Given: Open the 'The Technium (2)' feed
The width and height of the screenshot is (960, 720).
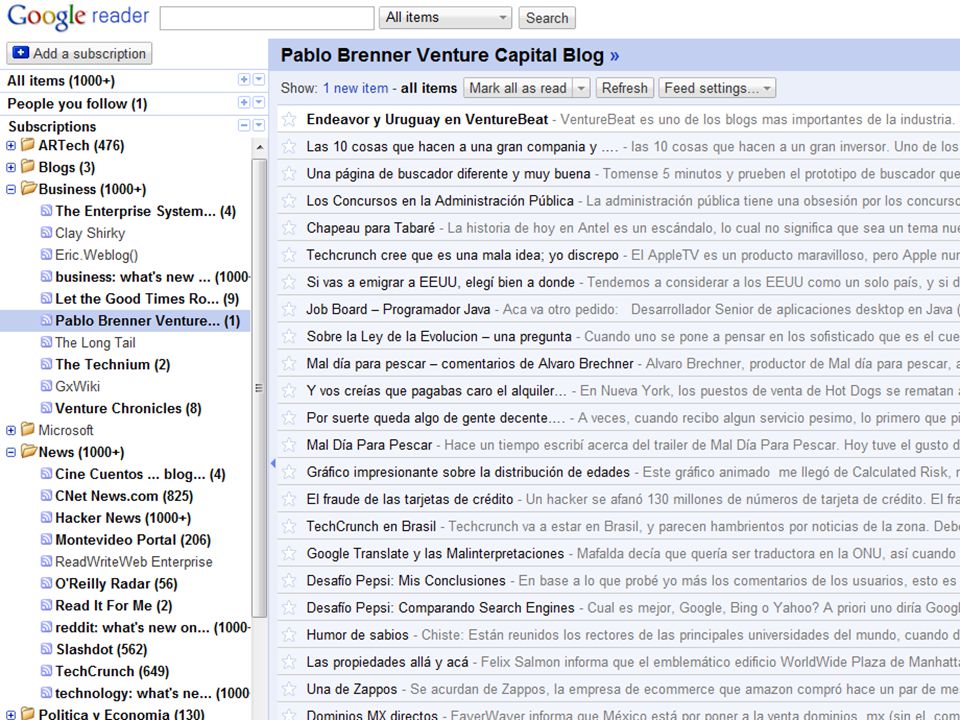Looking at the screenshot, I should (113, 364).
